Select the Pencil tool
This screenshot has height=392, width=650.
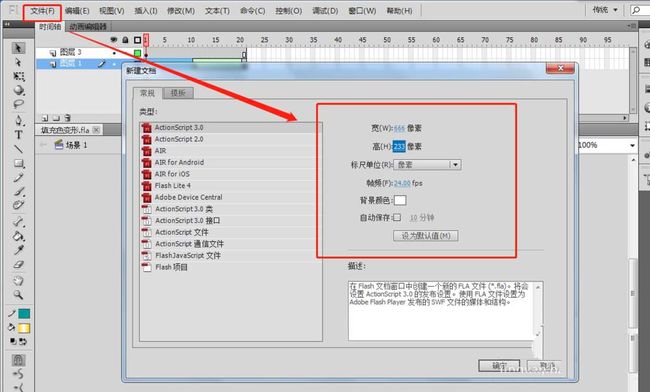coord(18,177)
